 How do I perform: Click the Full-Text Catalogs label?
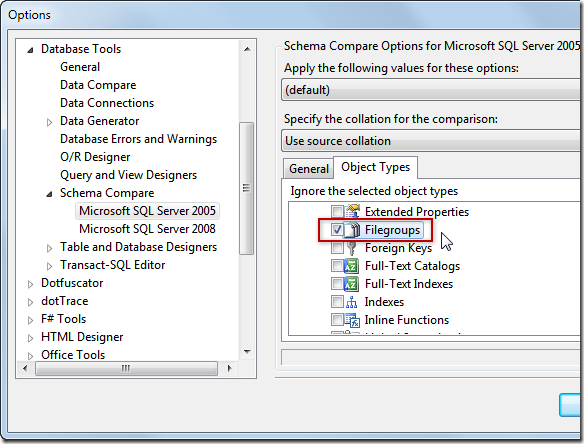coord(412,266)
